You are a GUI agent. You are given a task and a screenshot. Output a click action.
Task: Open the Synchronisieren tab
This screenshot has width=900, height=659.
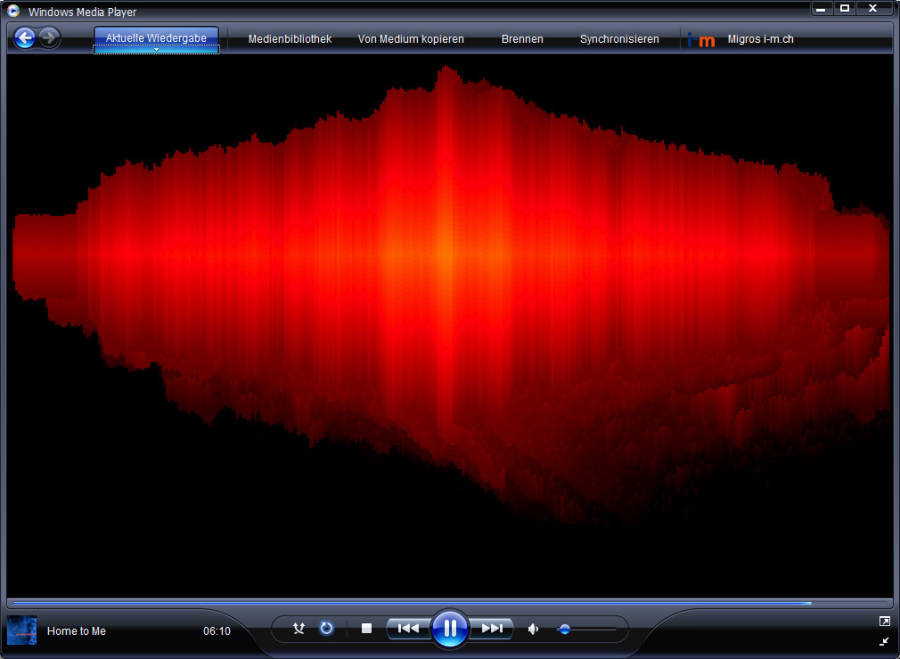click(619, 39)
